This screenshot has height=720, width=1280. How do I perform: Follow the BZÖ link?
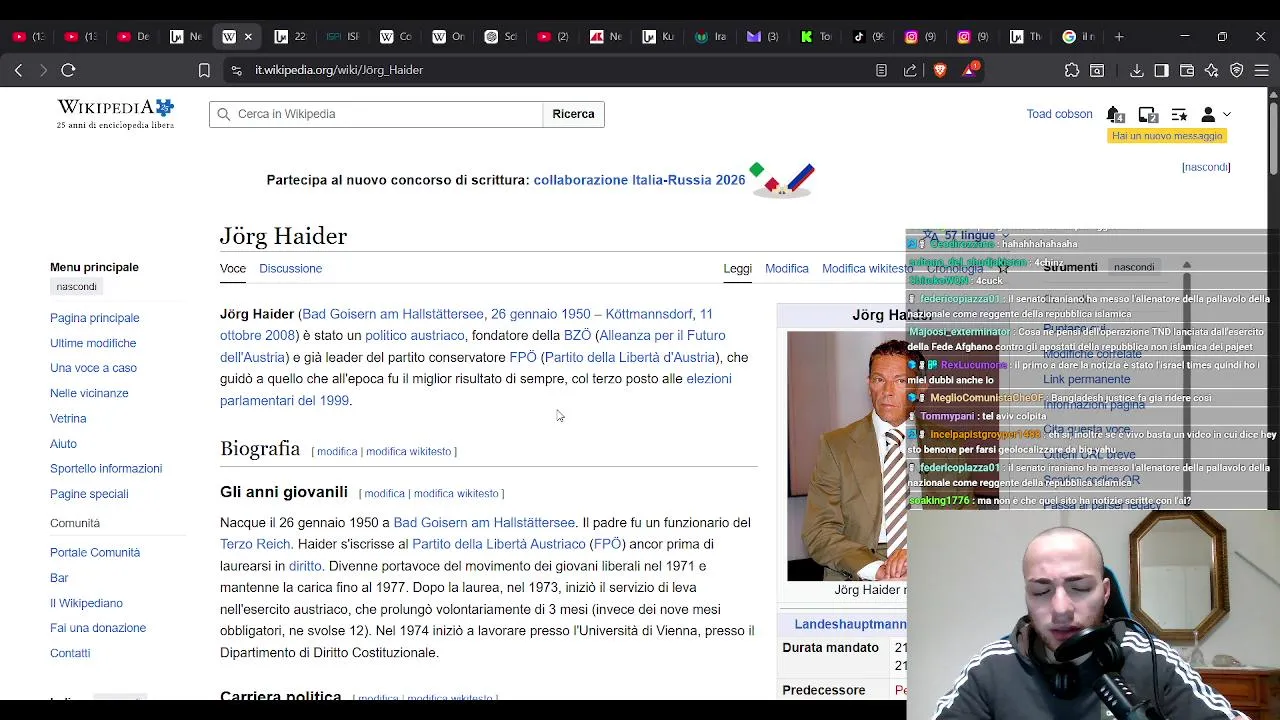[x=577, y=336]
